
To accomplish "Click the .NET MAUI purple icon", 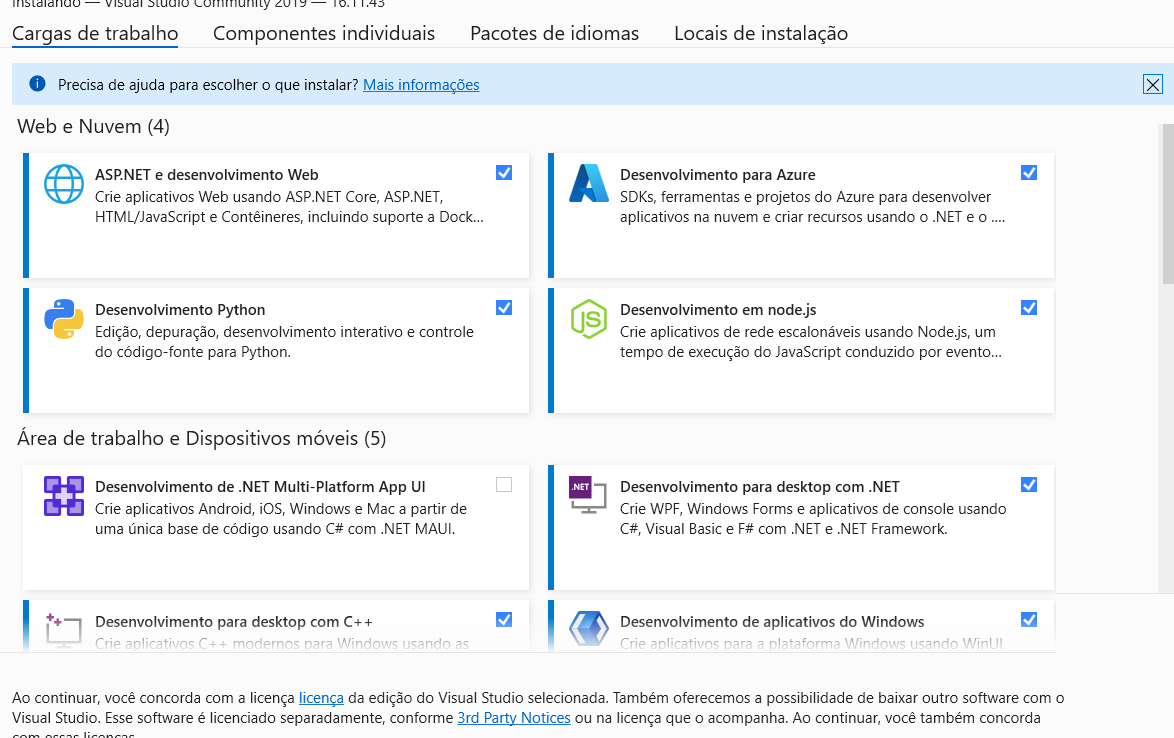I will [x=64, y=495].
